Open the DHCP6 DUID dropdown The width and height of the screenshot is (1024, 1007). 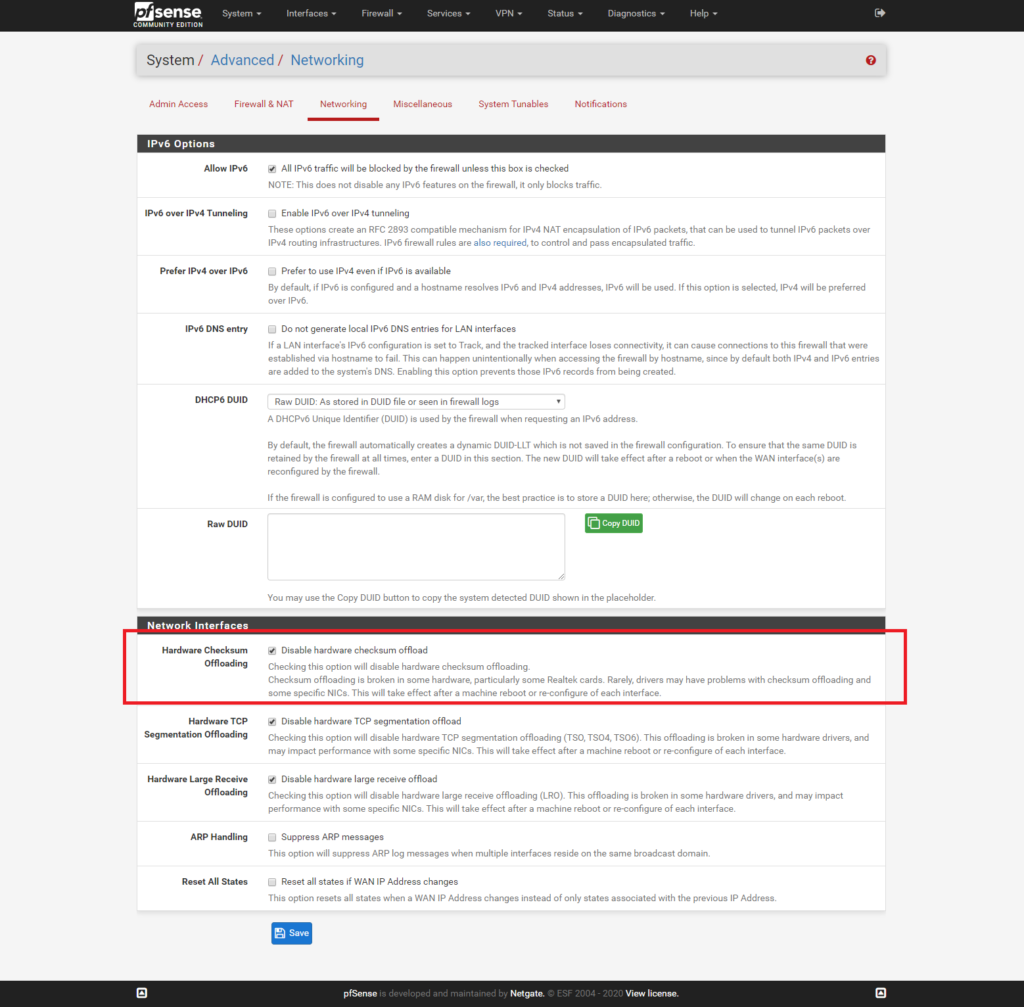(416, 402)
